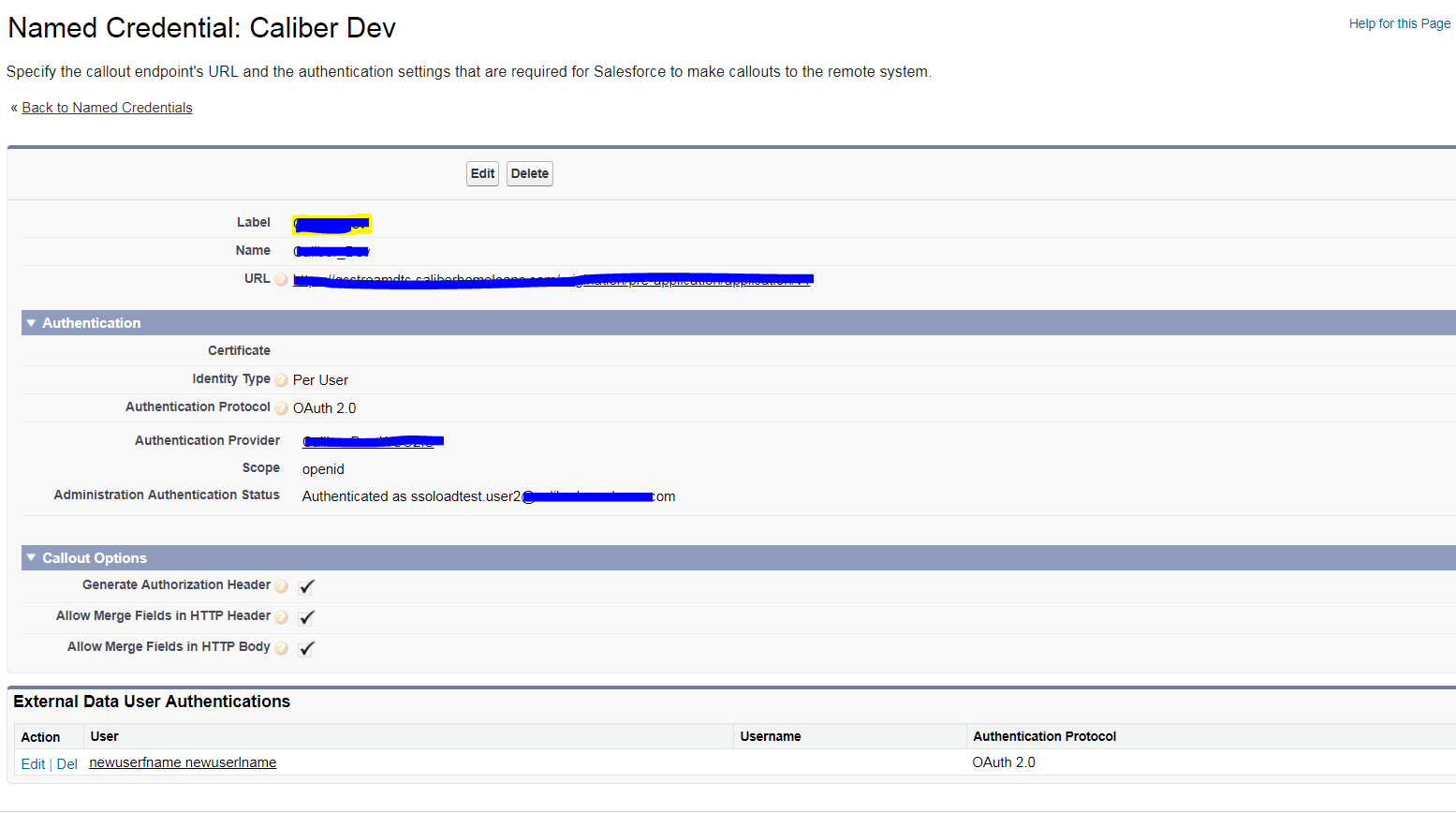This screenshot has height=813, width=1456.
Task: Open the Authentication Protocol help icon
Action: point(281,408)
